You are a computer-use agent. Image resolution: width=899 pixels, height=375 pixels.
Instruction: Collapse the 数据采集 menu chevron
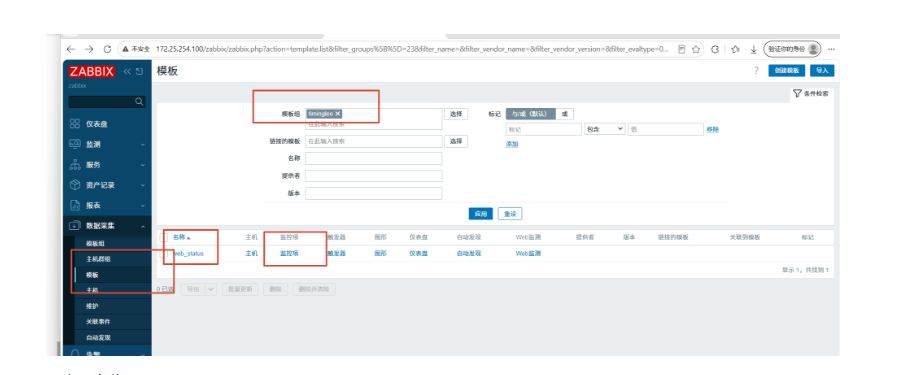tap(143, 226)
